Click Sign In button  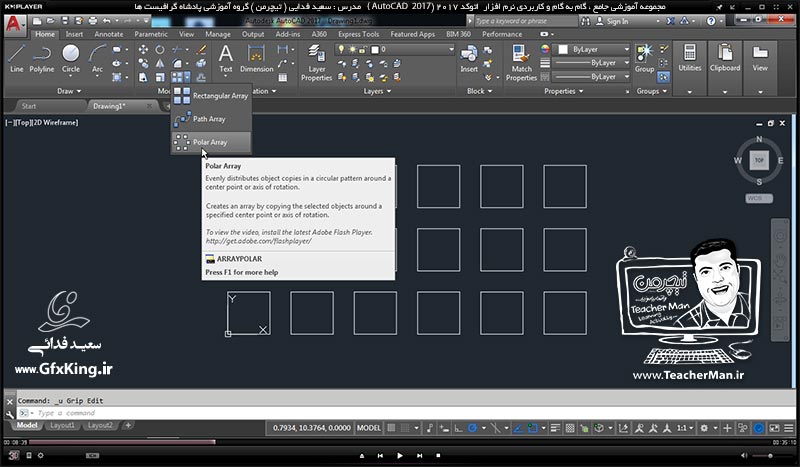coord(612,21)
